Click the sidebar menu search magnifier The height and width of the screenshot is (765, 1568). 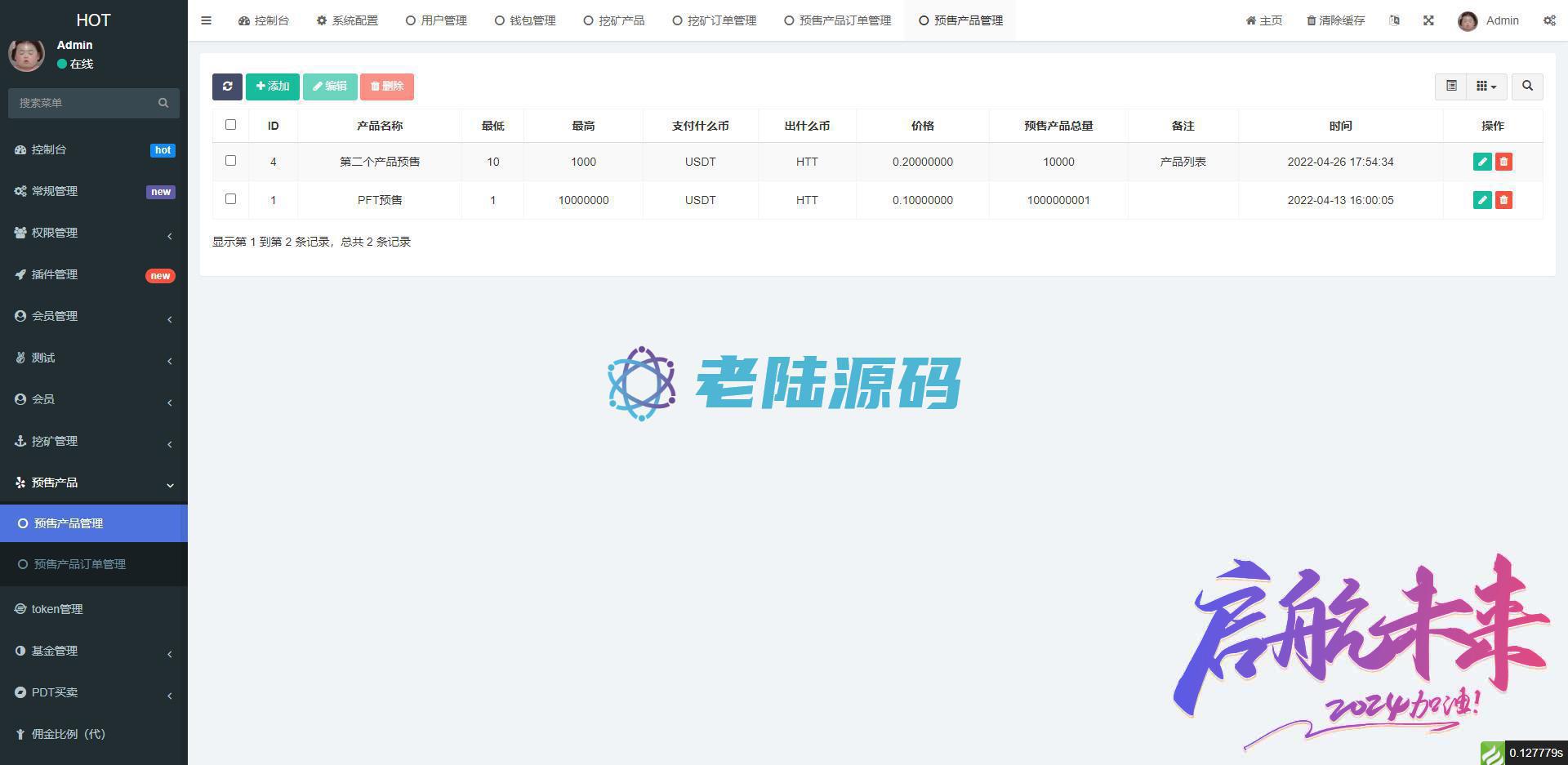point(163,103)
